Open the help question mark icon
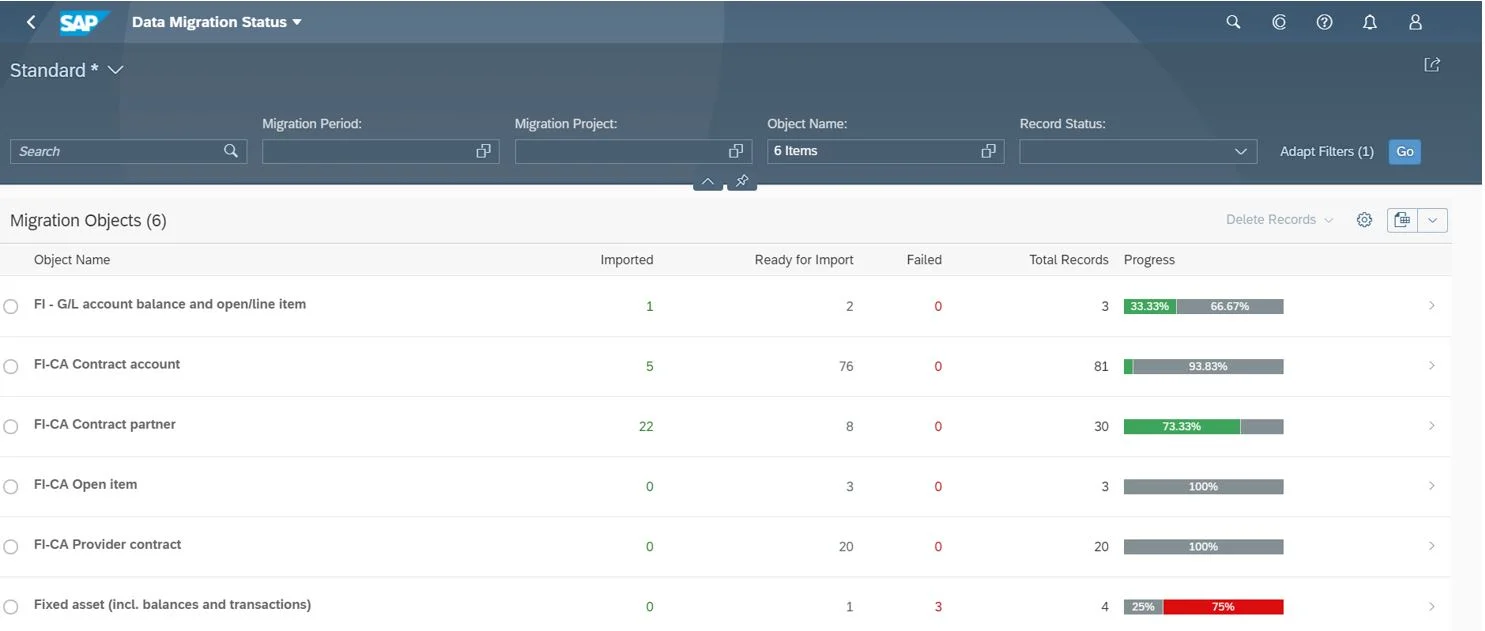 (x=1324, y=22)
